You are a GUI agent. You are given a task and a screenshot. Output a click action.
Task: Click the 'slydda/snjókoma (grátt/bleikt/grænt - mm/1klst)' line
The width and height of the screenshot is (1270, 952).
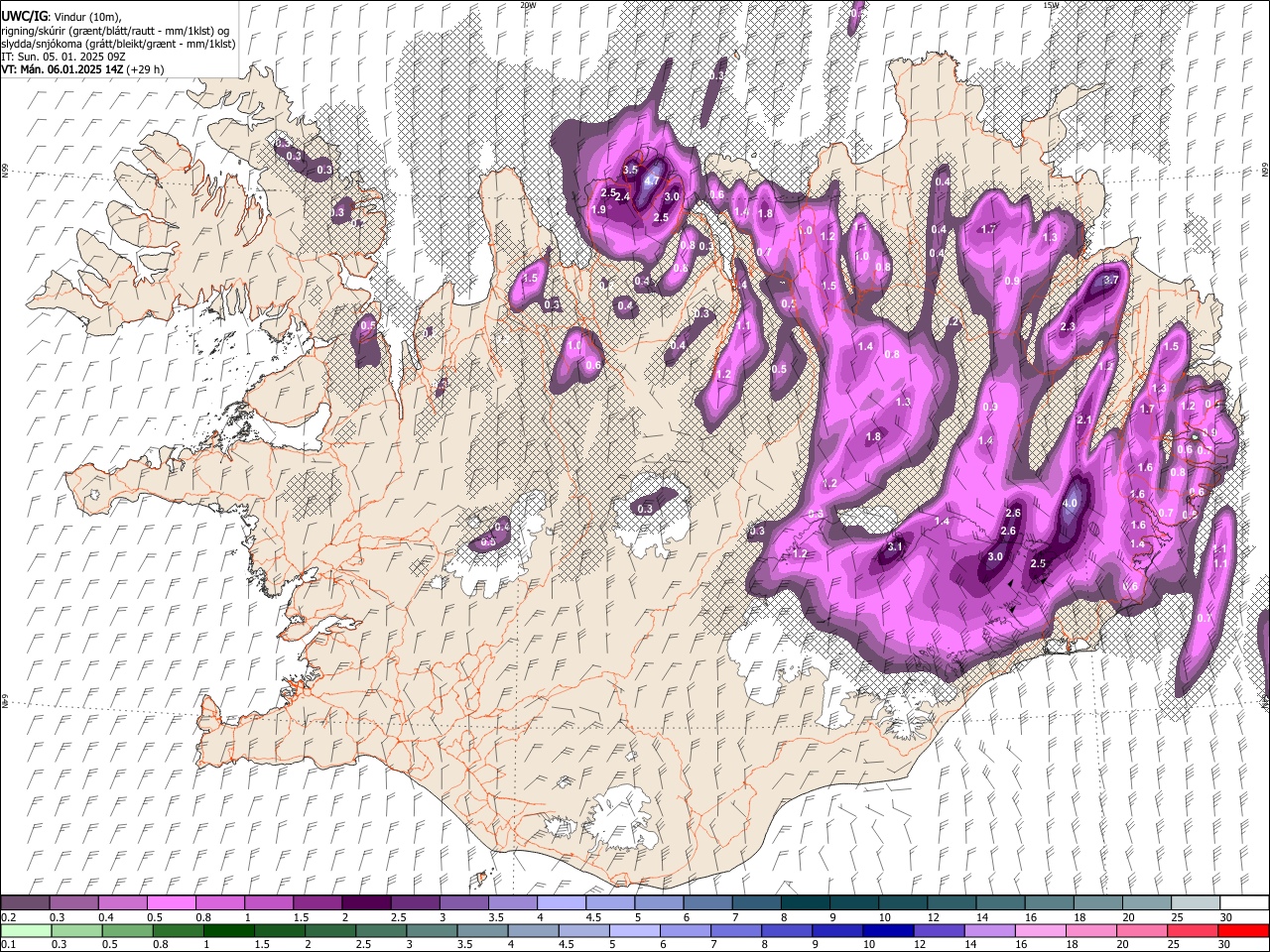(117, 44)
